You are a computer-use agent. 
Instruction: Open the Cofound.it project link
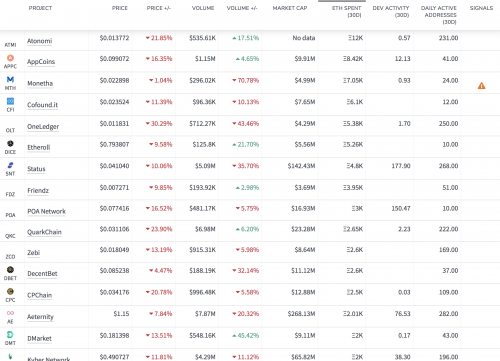pos(42,105)
